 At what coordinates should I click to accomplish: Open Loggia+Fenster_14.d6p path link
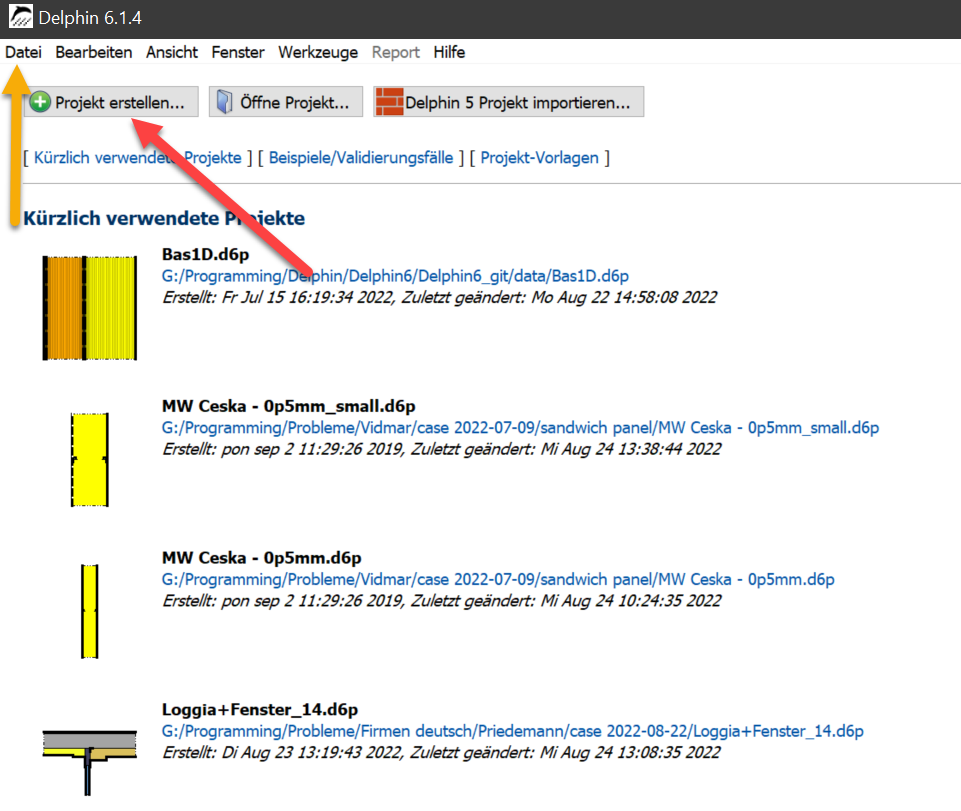click(x=512, y=731)
